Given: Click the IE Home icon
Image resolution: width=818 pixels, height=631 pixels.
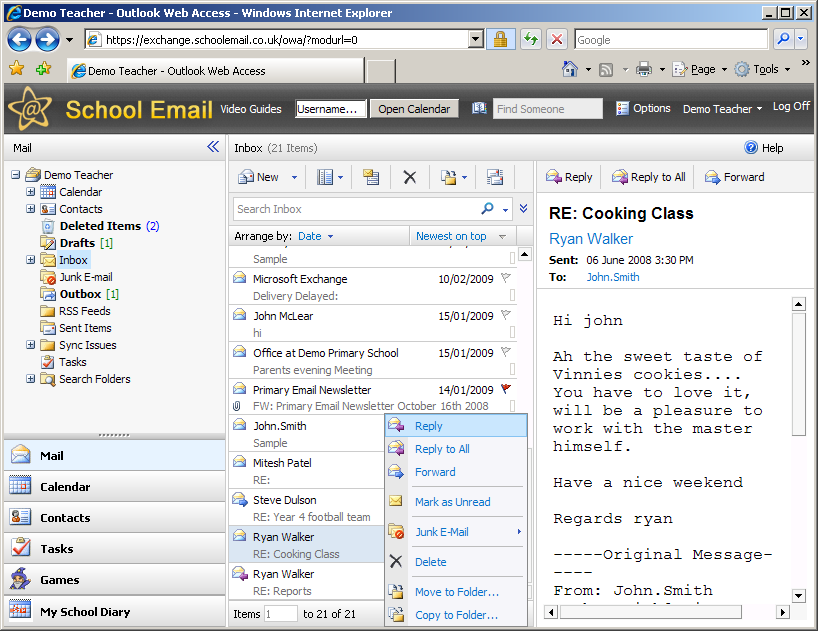Looking at the screenshot, I should 570,69.
